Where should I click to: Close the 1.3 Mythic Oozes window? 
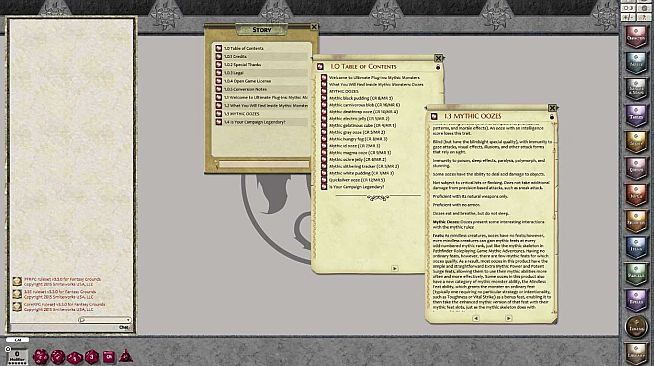[552, 108]
